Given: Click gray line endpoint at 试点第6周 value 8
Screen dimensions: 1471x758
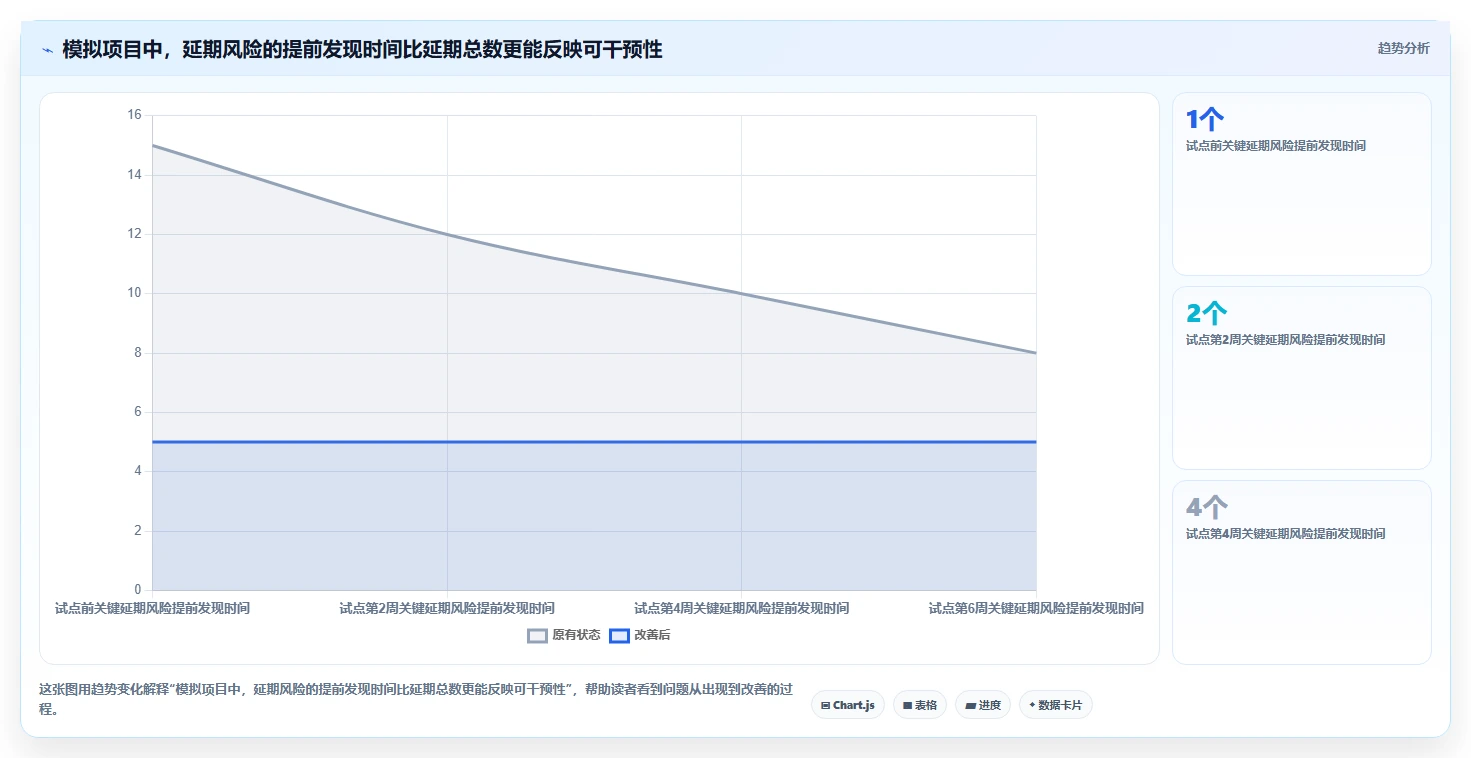Looking at the screenshot, I should [x=1036, y=353].
